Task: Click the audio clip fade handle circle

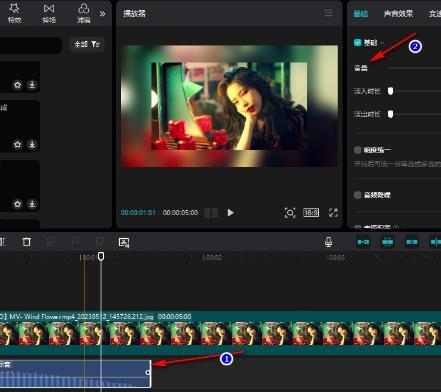Action: point(148,372)
